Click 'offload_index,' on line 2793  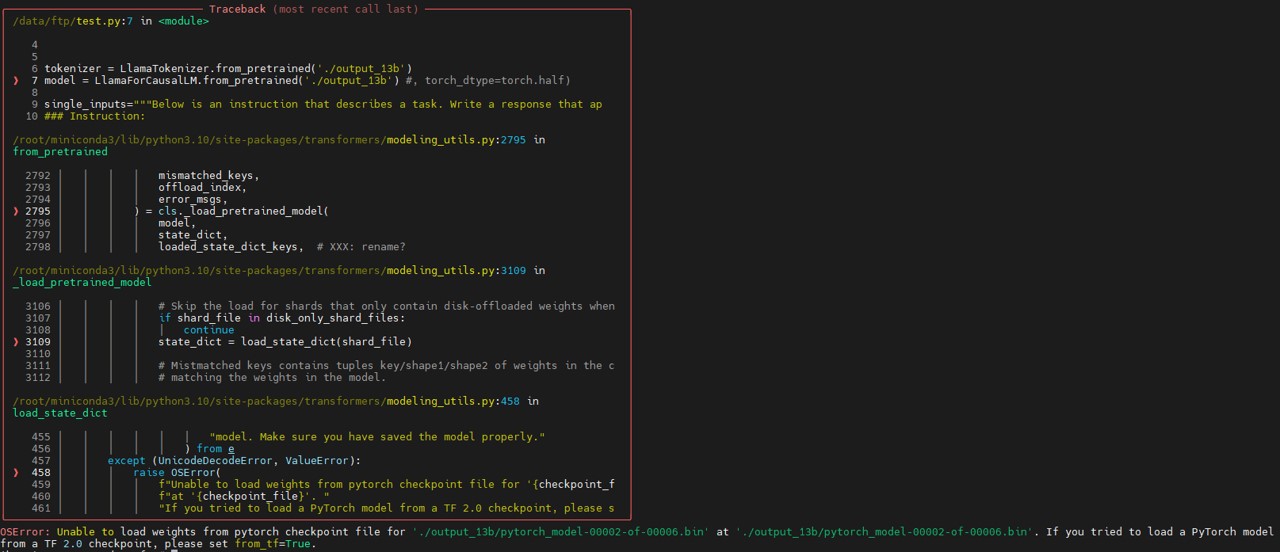(x=202, y=188)
